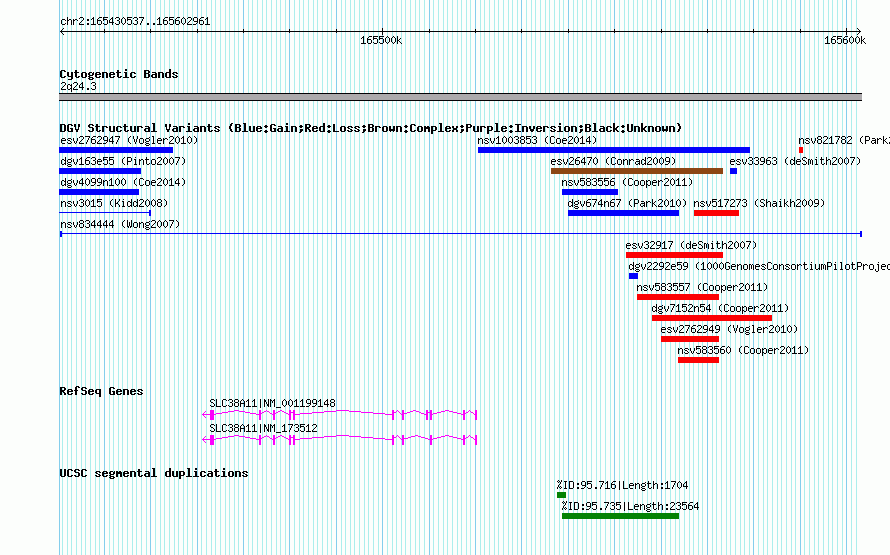Select the small blue dgv2292e59 variant bar
Image resolution: width=890 pixels, height=555 pixels.
[633, 276]
